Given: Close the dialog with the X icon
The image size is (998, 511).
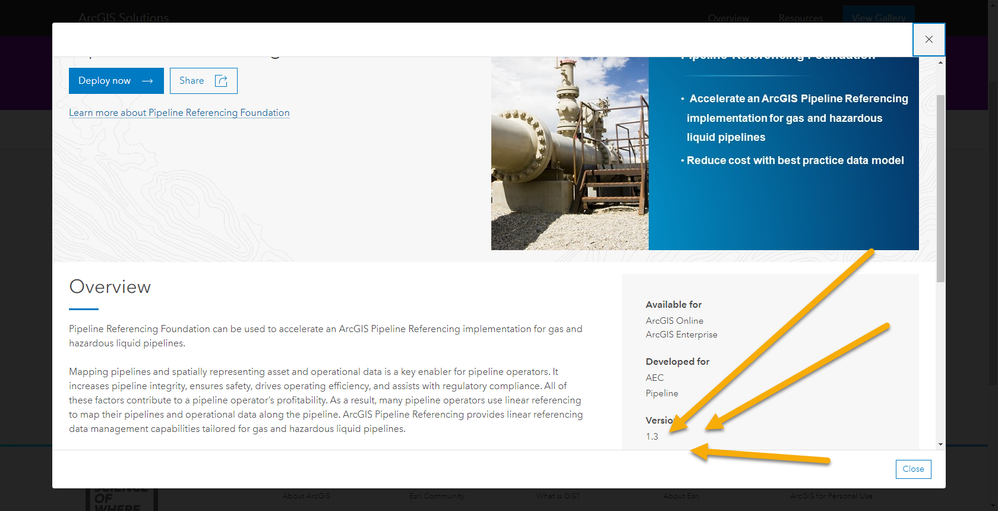Looking at the screenshot, I should tap(929, 39).
